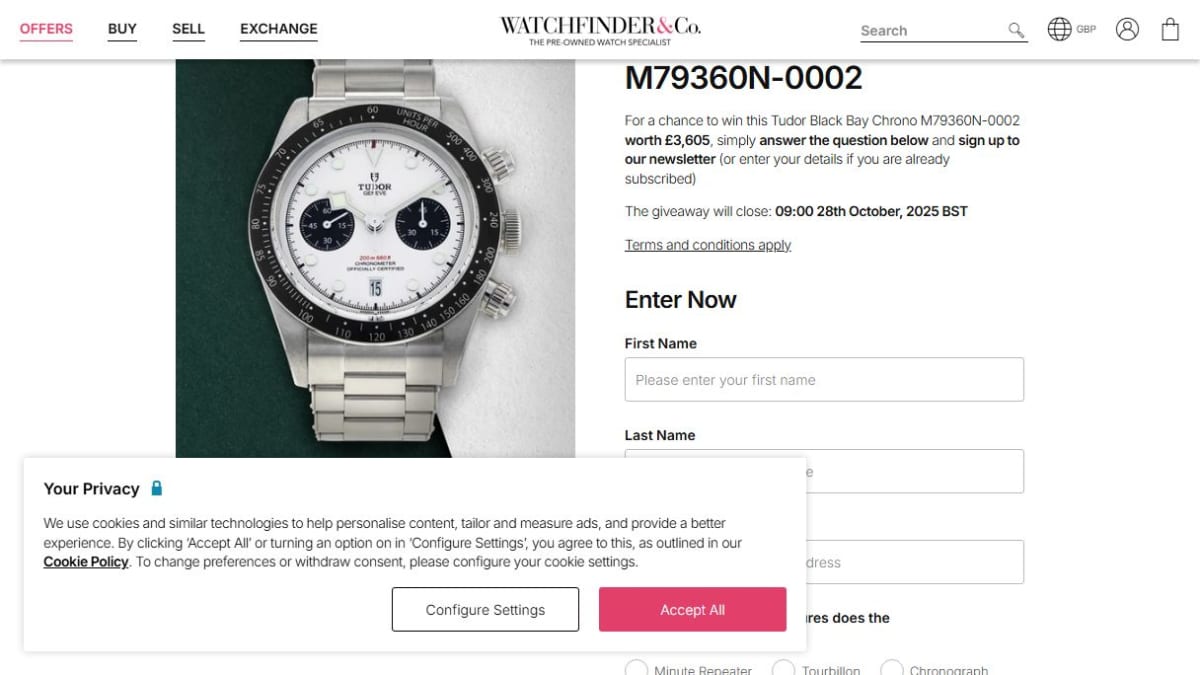Focus the First Name input field
Image resolution: width=1200 pixels, height=675 pixels.
[824, 379]
